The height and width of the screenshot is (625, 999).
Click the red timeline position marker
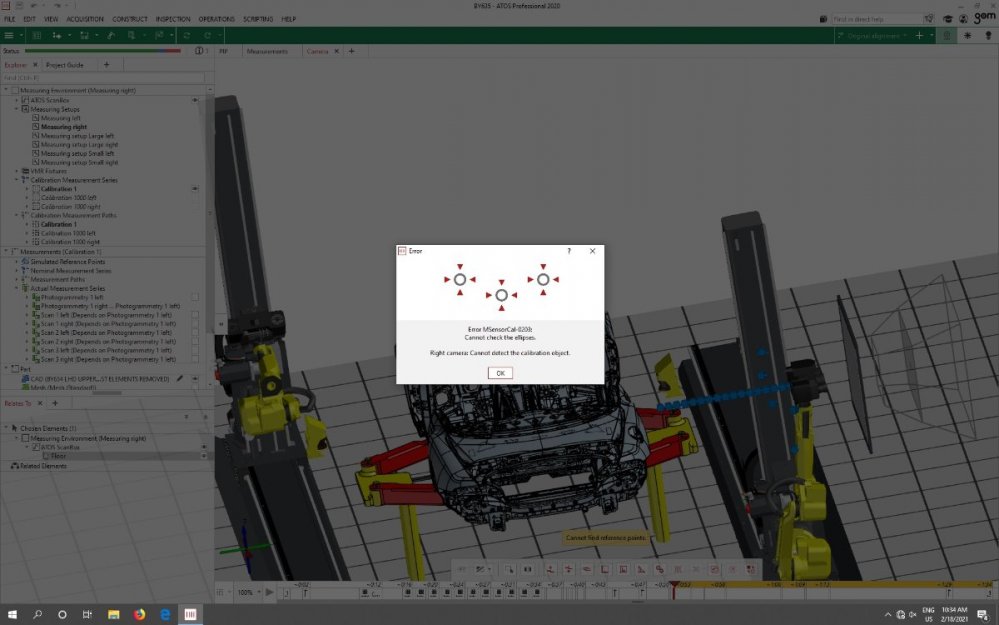(x=674, y=586)
